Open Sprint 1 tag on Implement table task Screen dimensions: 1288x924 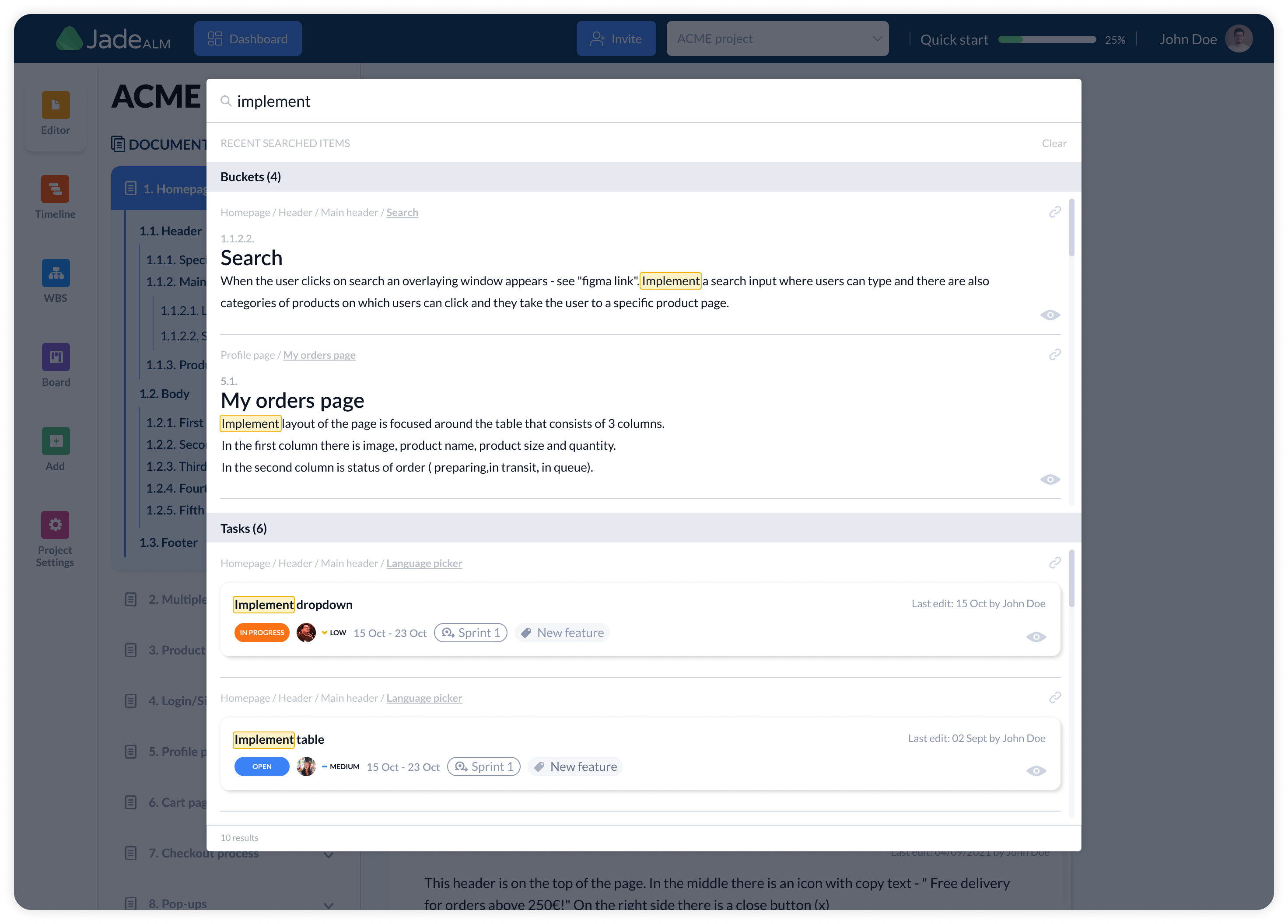pyautogui.click(x=484, y=766)
